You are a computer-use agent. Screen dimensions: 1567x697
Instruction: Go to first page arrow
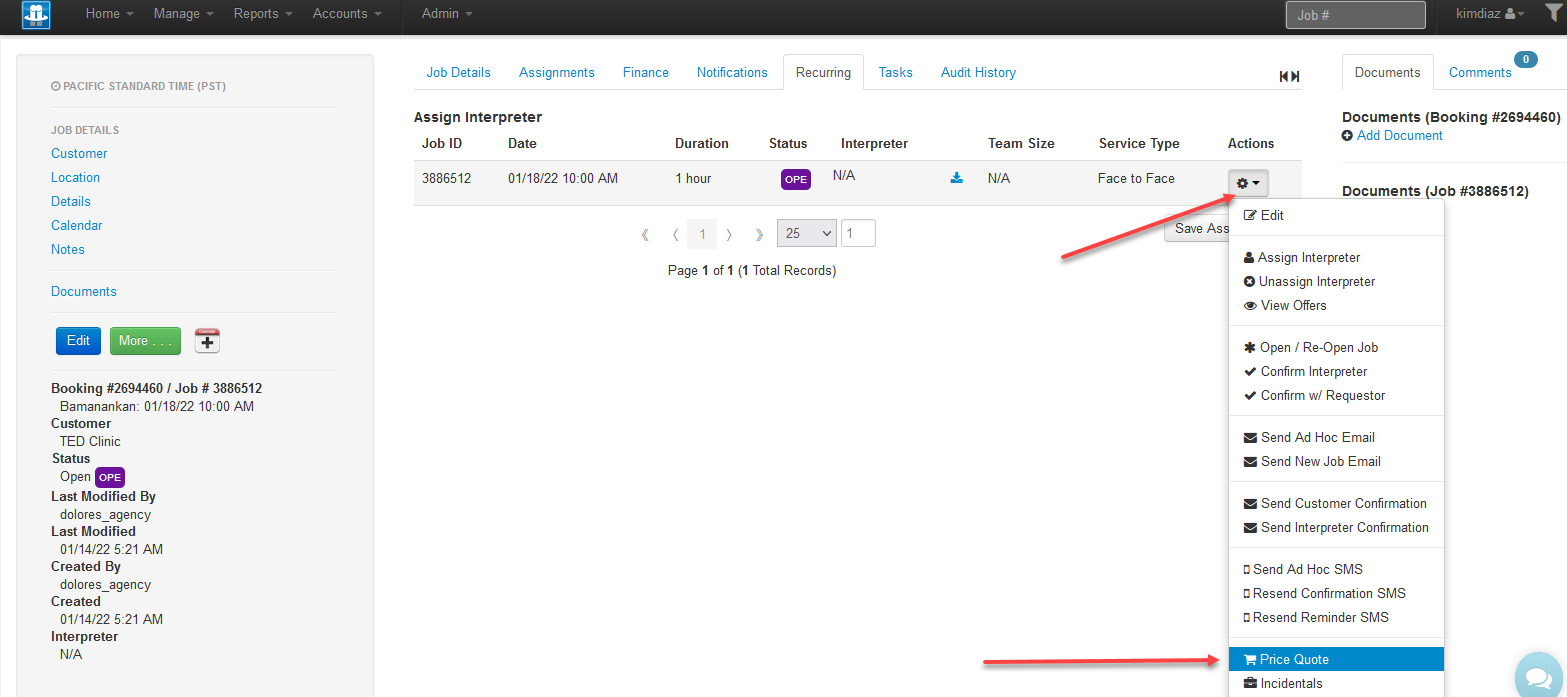(645, 234)
